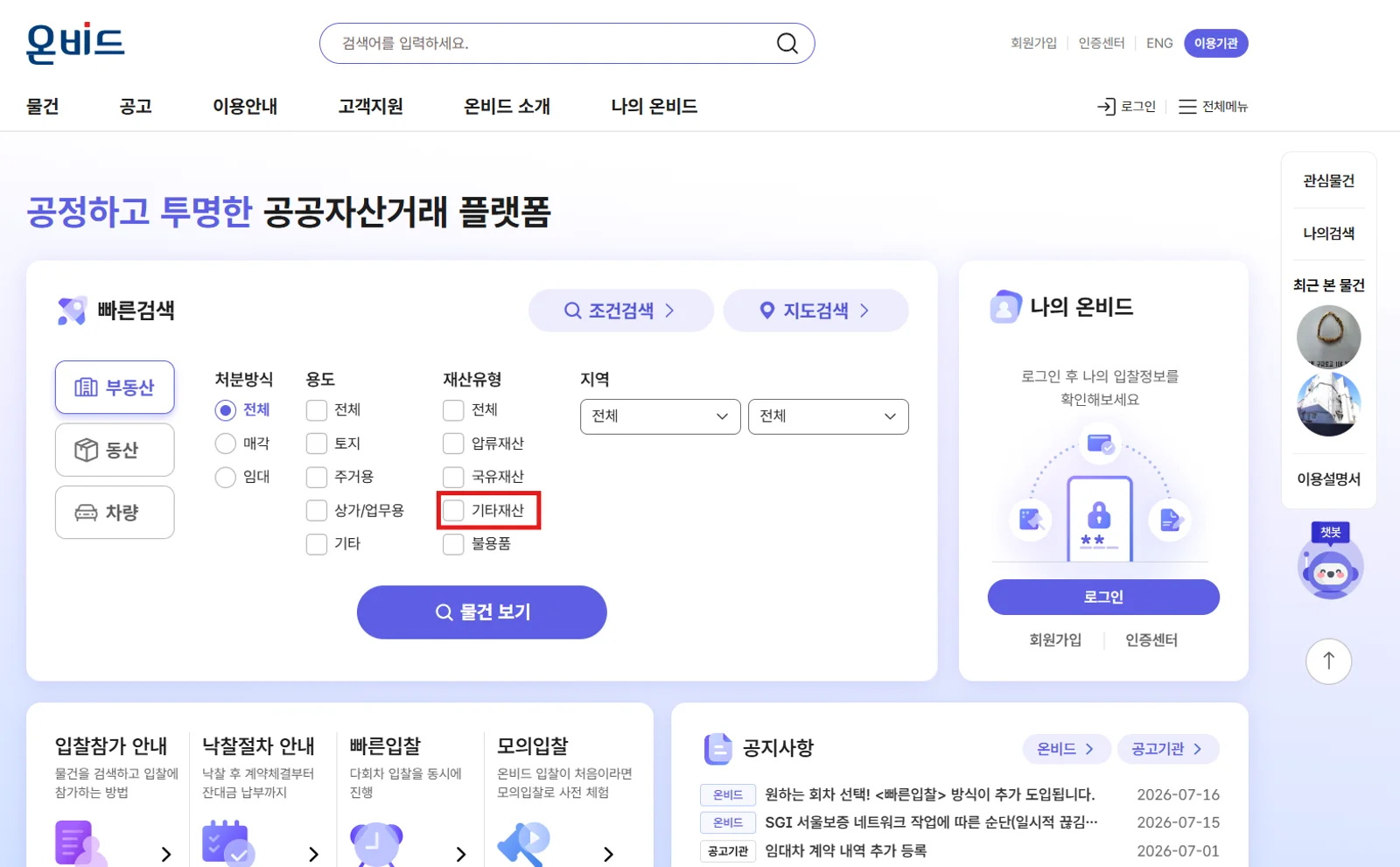Click the 모의입찰 arrow
Image resolution: width=1400 pixels, height=867 pixels.
pos(608,854)
